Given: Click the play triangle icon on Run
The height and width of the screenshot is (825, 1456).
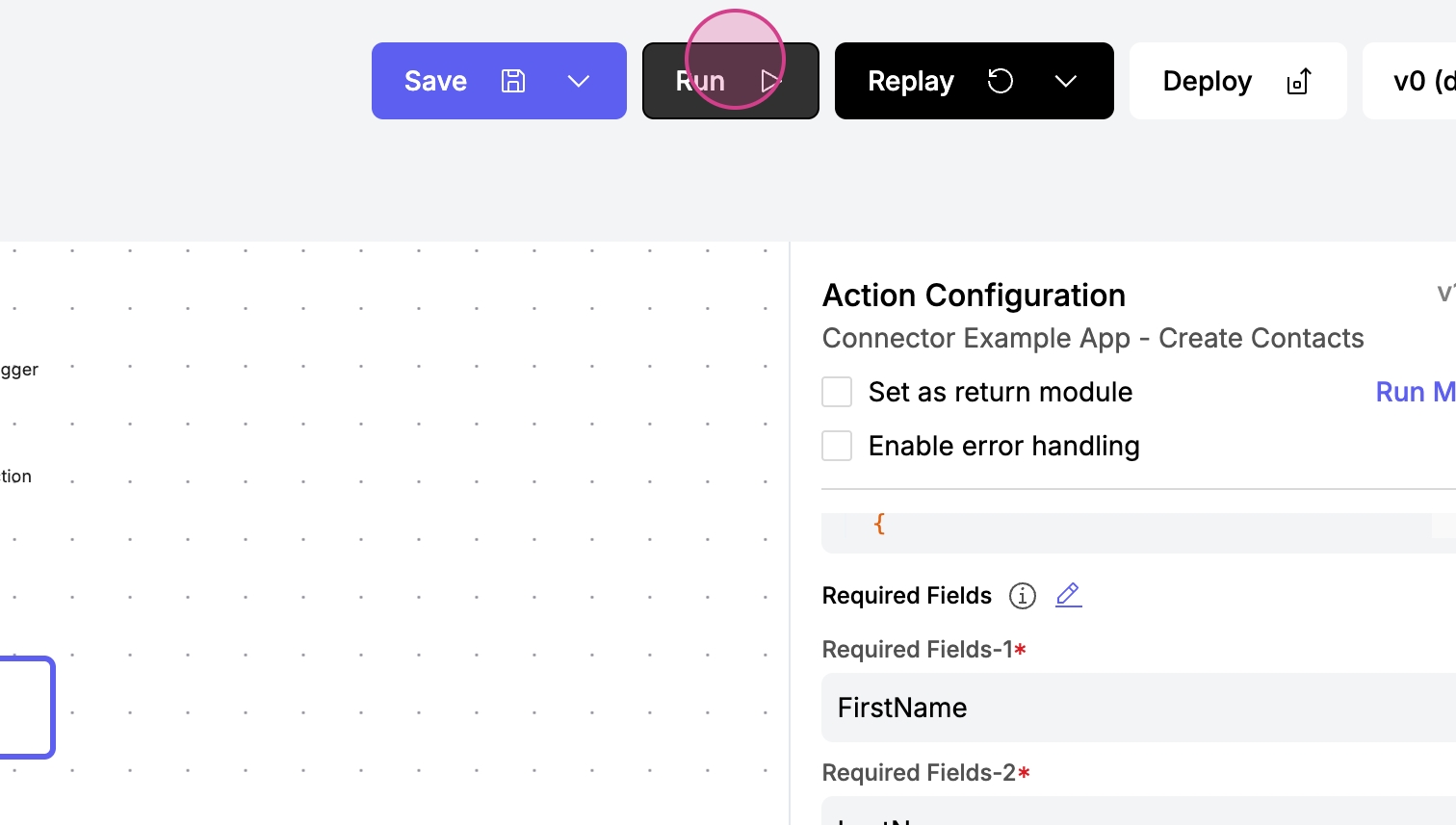Looking at the screenshot, I should [769, 81].
